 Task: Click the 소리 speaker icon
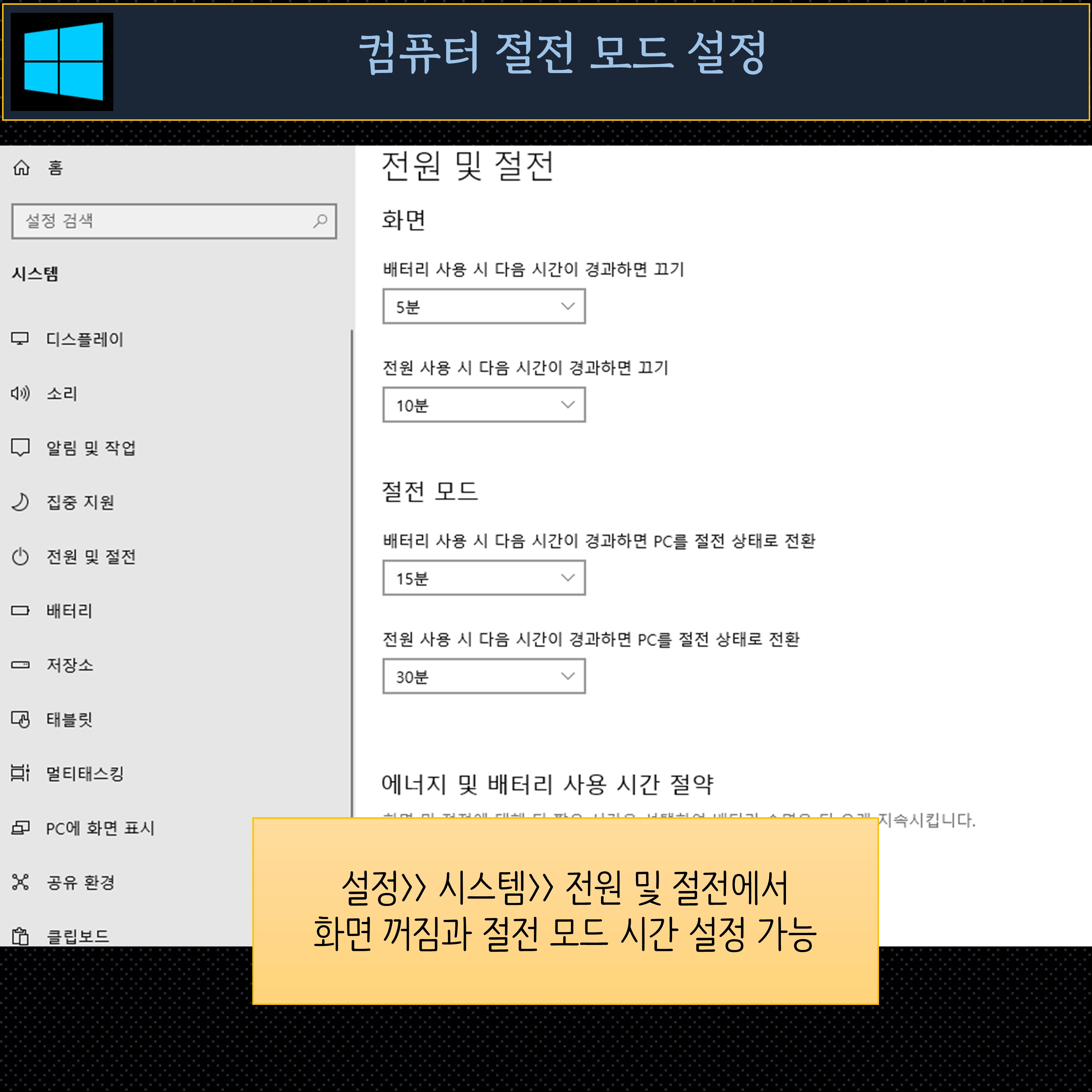coord(20,393)
